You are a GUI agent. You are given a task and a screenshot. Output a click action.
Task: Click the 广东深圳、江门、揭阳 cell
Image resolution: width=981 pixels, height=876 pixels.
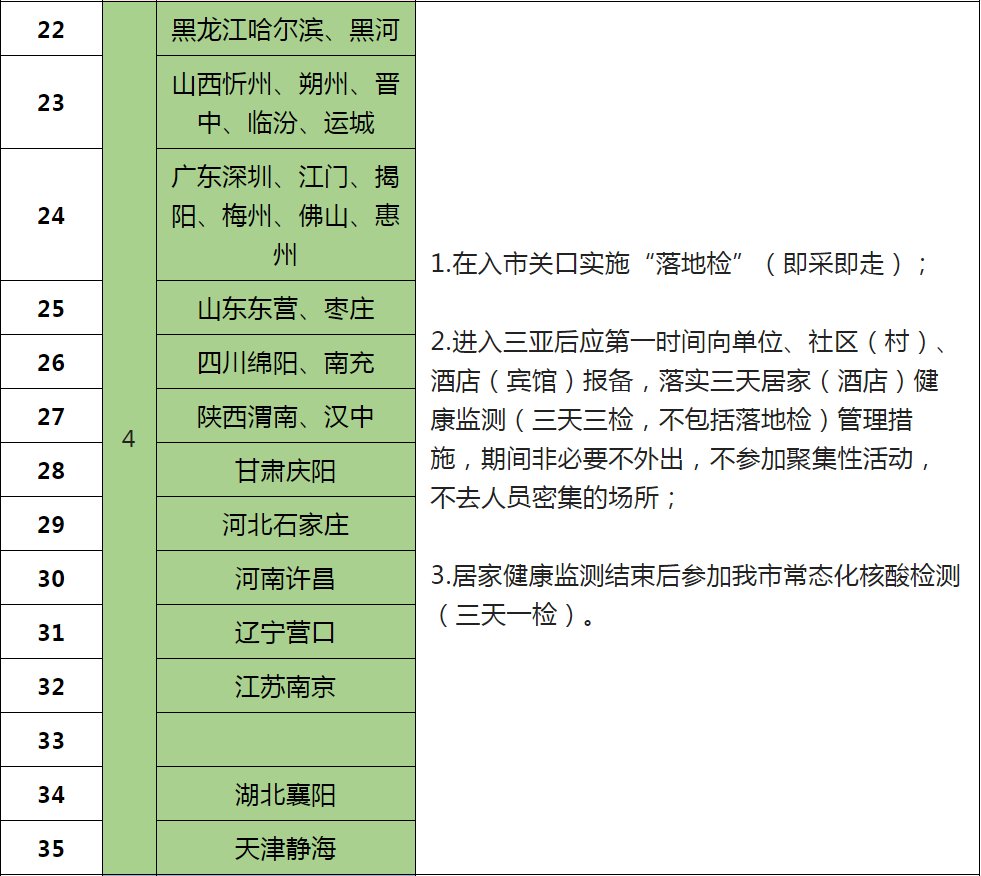point(285,215)
